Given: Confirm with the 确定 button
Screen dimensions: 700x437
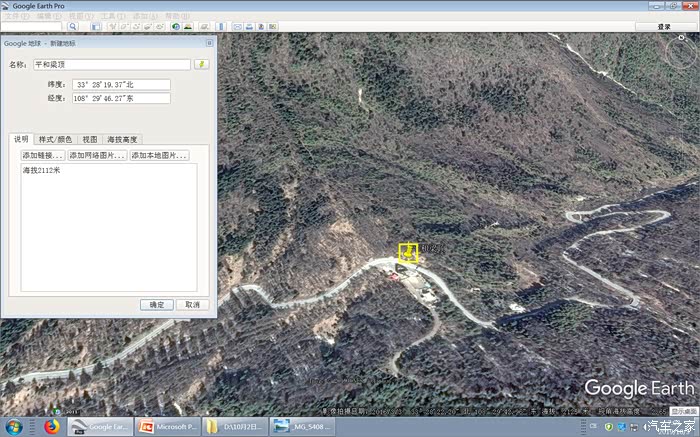Looking at the screenshot, I should [x=157, y=304].
